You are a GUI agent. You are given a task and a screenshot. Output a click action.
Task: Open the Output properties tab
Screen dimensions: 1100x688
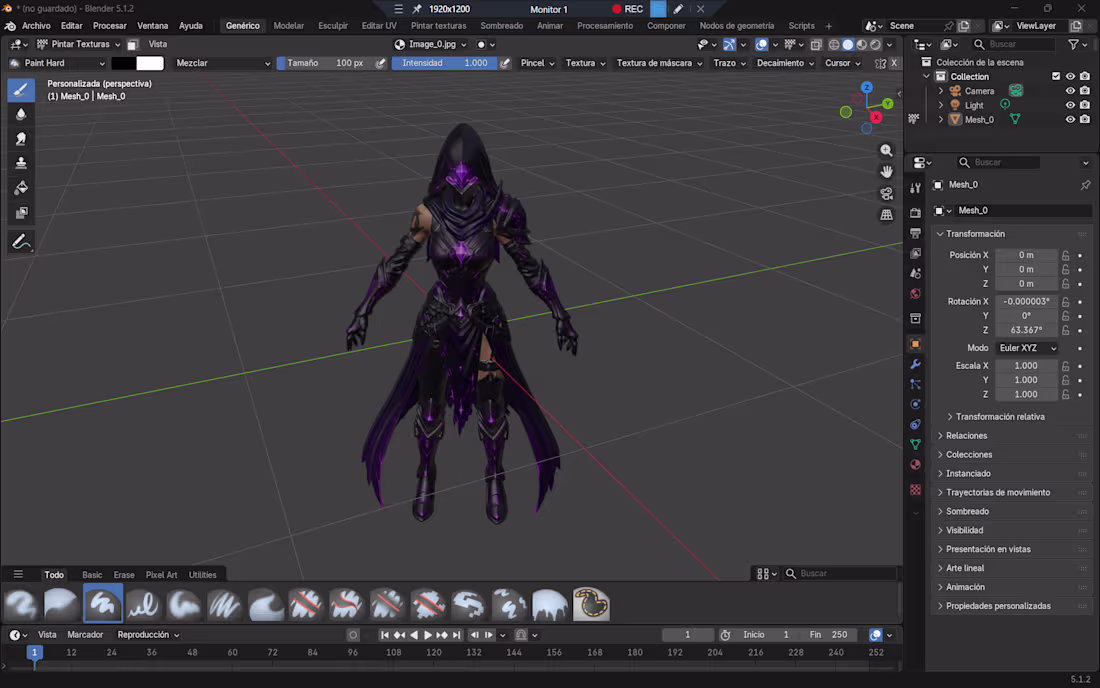tap(915, 233)
